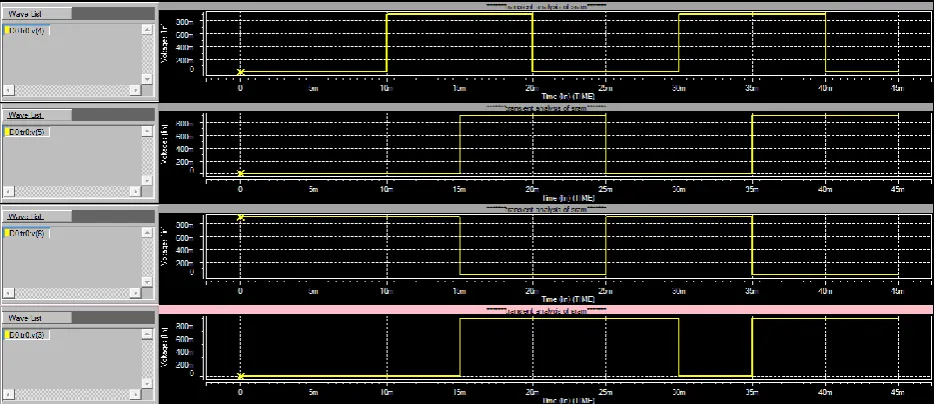The height and width of the screenshot is (404, 937).
Task: Click the yellow cursor marker in the v(6) plot
Action: tap(240, 217)
